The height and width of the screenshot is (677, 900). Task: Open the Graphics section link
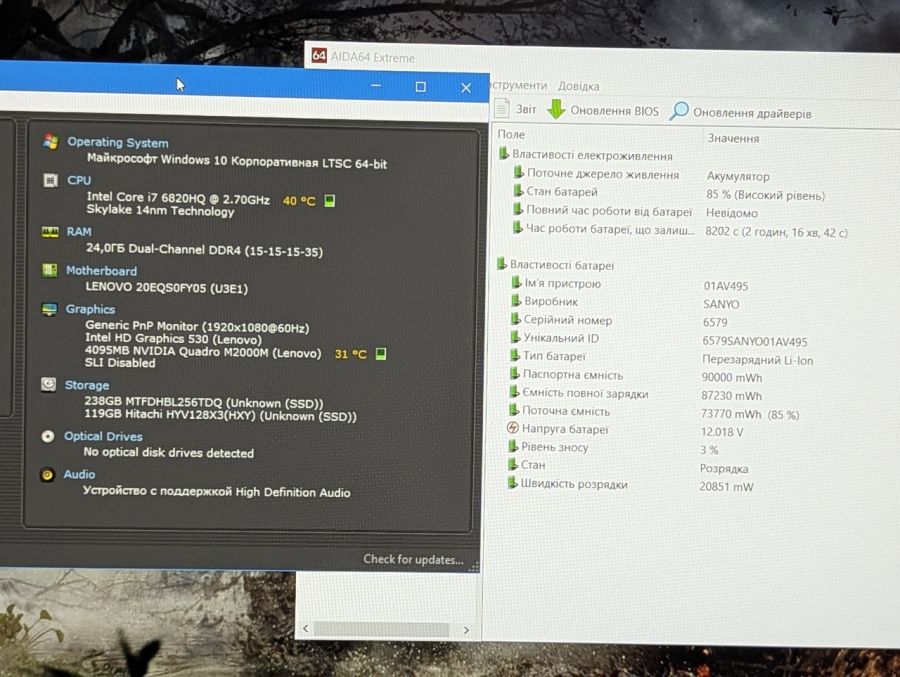tap(90, 309)
